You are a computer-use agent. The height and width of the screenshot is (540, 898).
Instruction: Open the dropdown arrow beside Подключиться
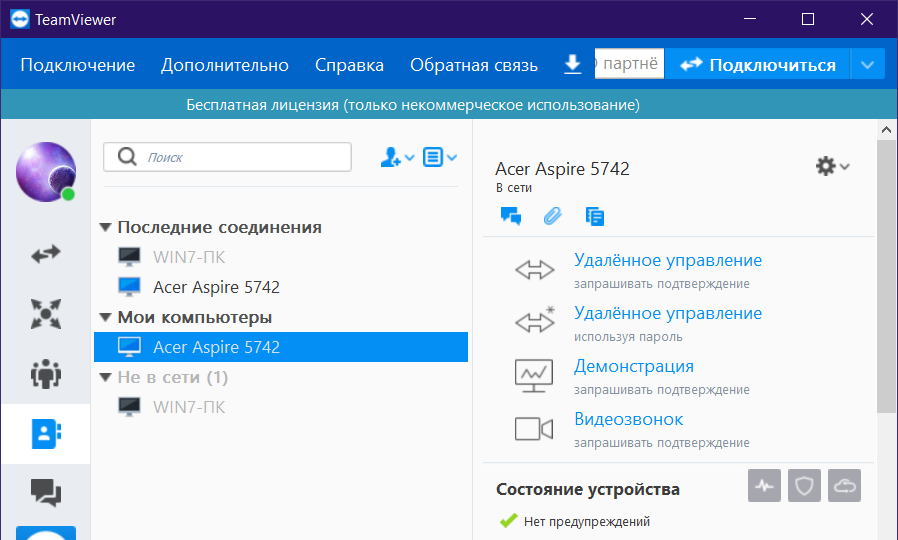point(867,65)
